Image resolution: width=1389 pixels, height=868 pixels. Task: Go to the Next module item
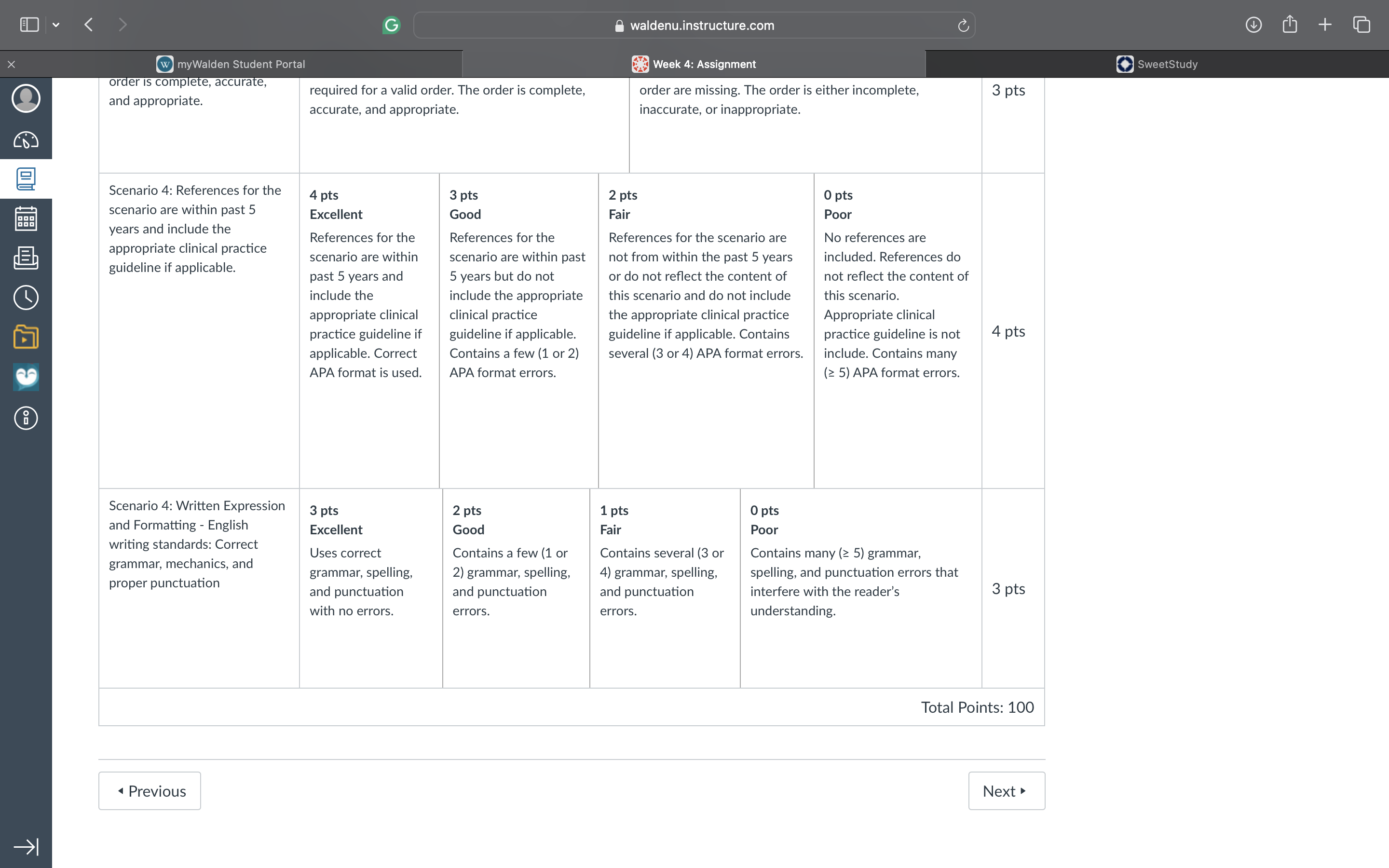(1006, 790)
